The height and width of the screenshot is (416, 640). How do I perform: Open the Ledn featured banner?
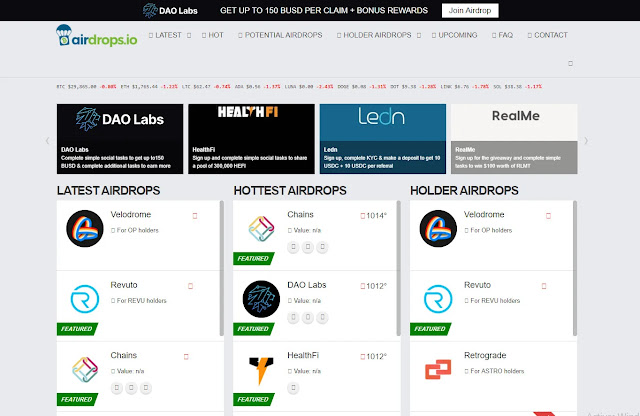(383, 139)
